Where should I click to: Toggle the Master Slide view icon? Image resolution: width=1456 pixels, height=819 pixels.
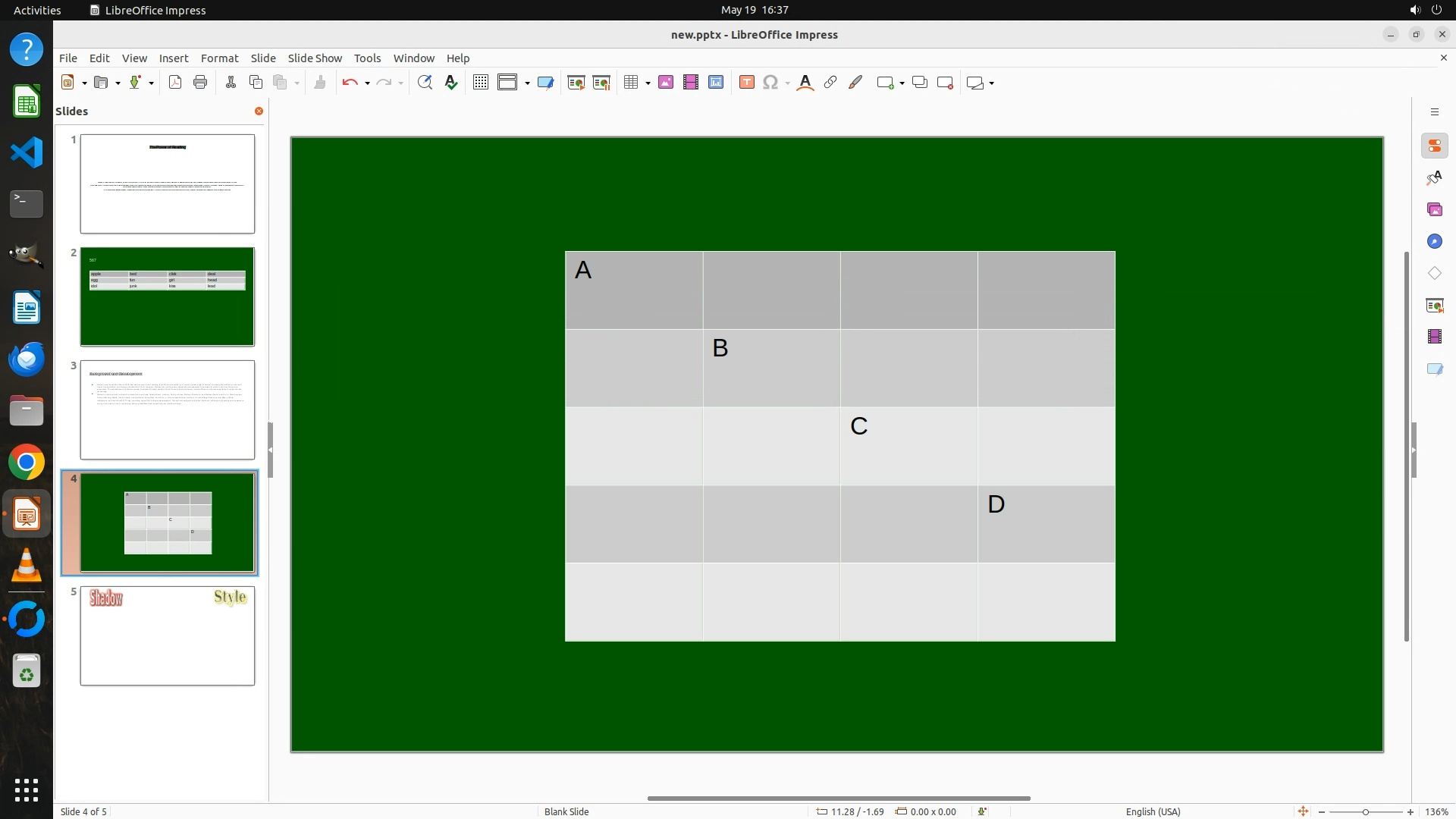(545, 83)
